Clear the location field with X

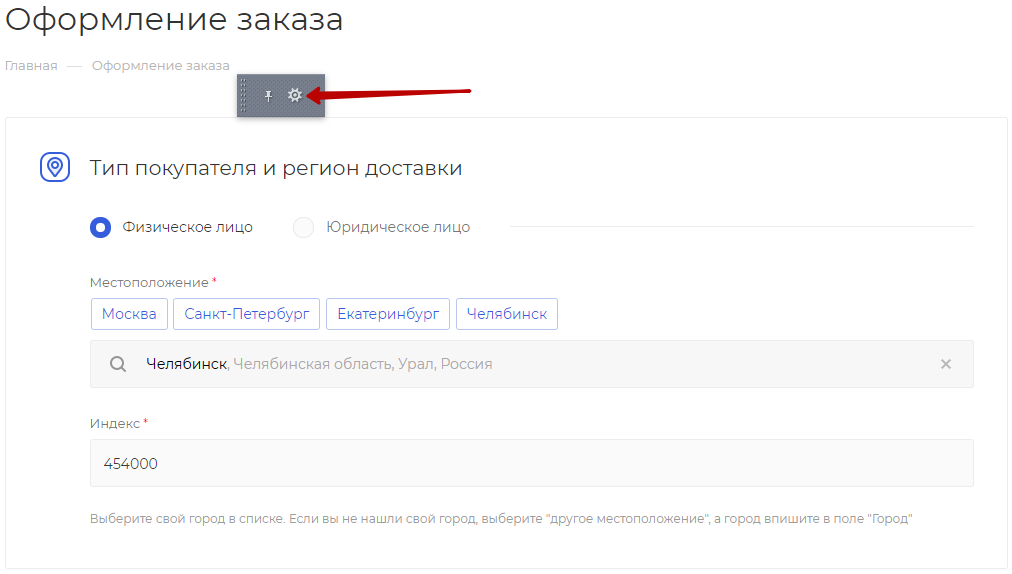click(x=946, y=364)
